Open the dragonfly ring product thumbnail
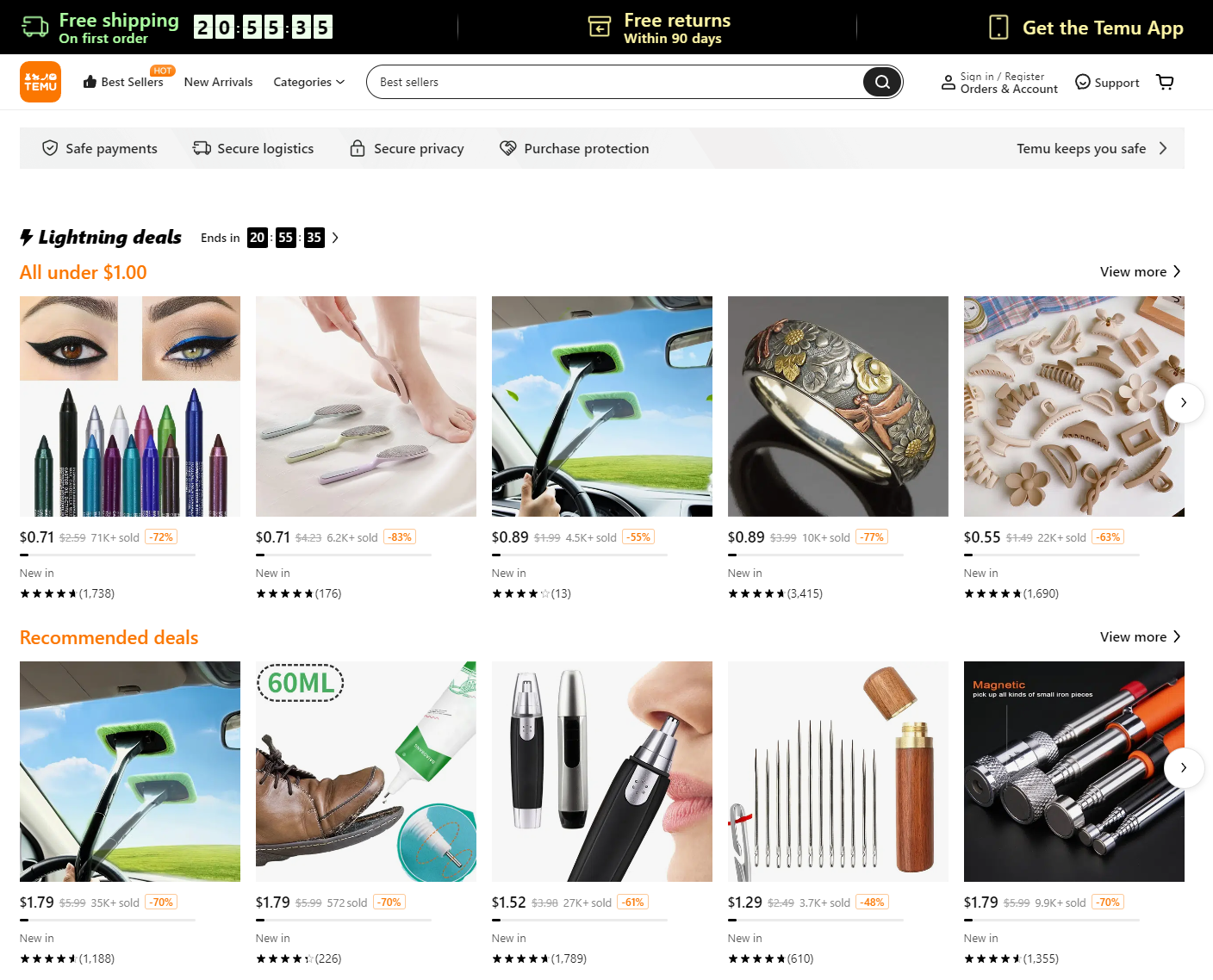This screenshot has width=1213, height=980. 838,406
